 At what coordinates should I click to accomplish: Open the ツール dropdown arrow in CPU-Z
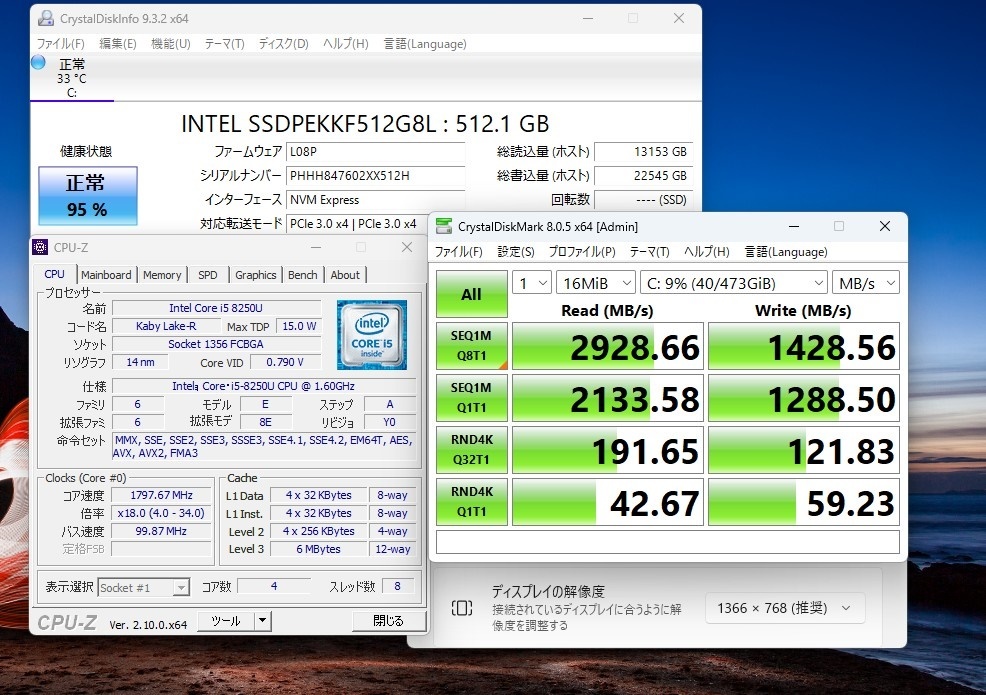[x=263, y=621]
